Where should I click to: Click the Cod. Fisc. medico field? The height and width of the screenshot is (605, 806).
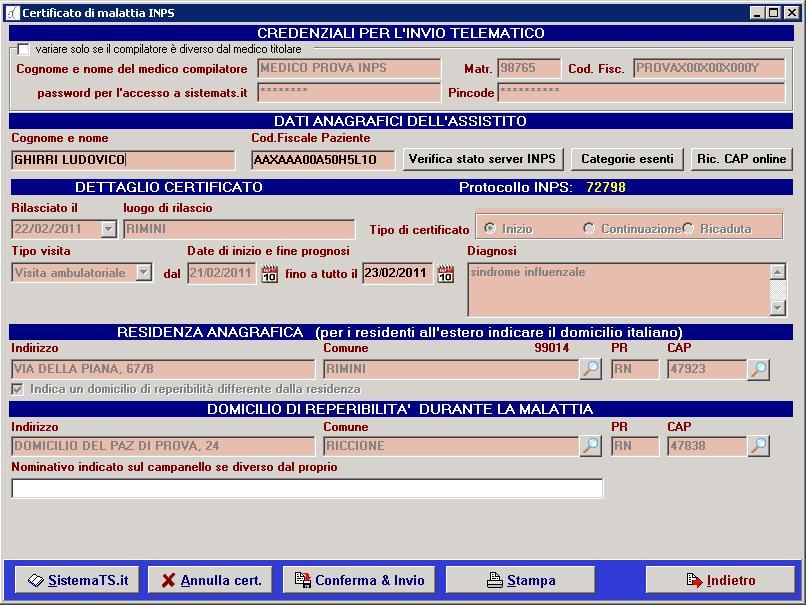(709, 68)
